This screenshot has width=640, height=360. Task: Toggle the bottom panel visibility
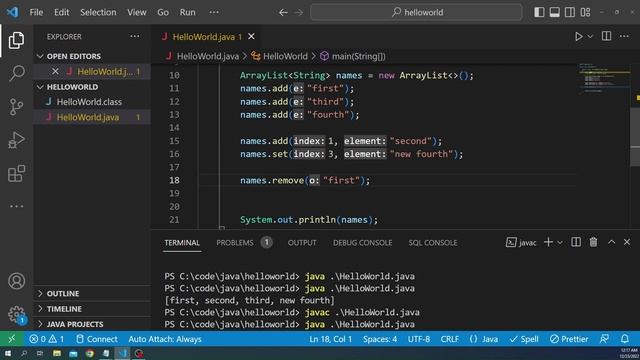click(x=554, y=12)
